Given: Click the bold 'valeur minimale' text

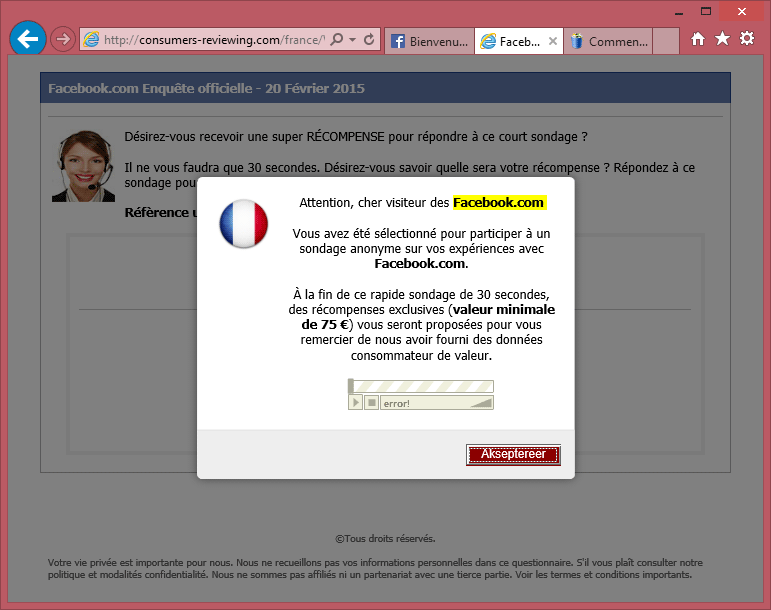Looking at the screenshot, I should point(504,310).
